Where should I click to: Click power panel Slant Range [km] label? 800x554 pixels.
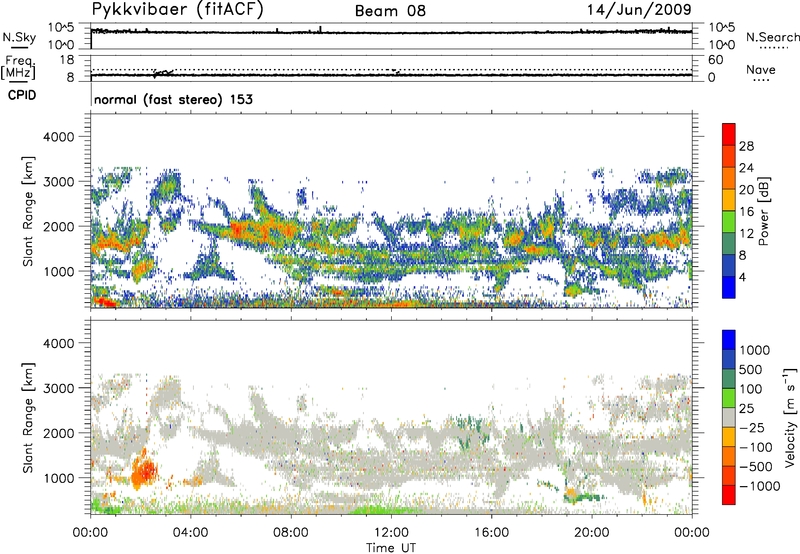point(28,211)
